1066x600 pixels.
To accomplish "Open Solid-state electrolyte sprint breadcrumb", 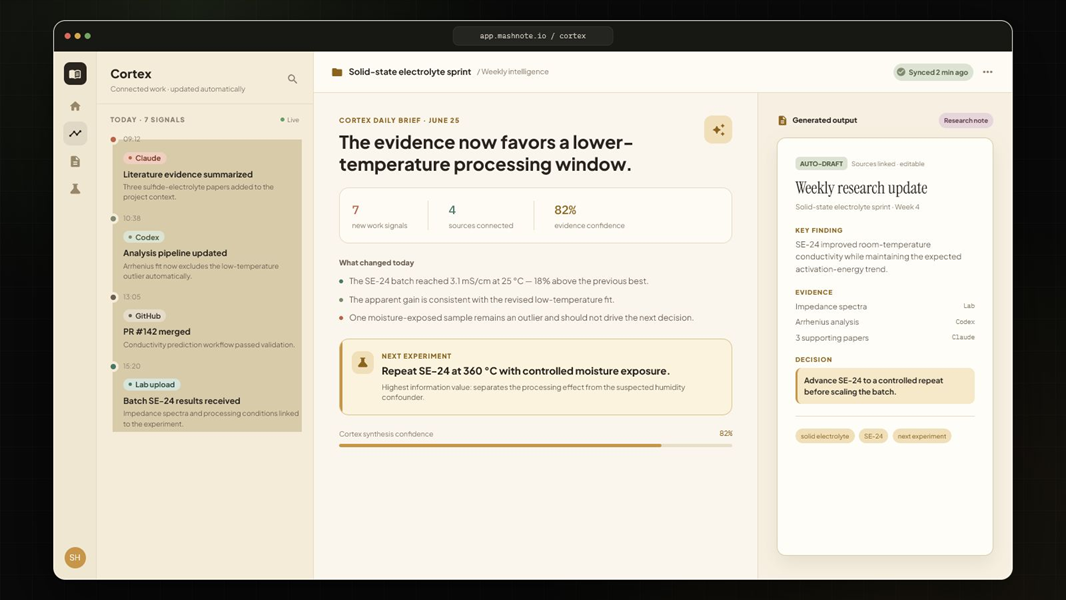I will click(410, 72).
